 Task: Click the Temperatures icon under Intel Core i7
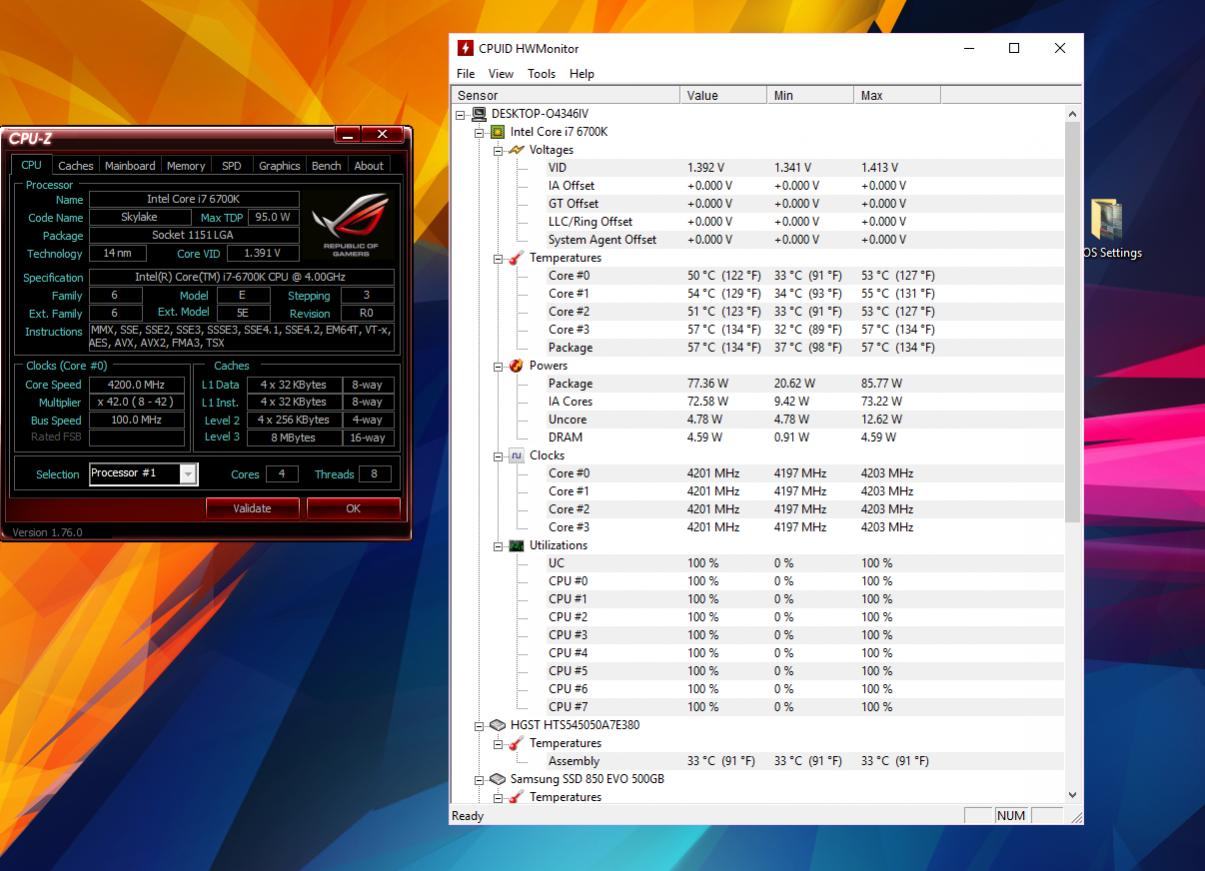pyautogui.click(x=517, y=258)
